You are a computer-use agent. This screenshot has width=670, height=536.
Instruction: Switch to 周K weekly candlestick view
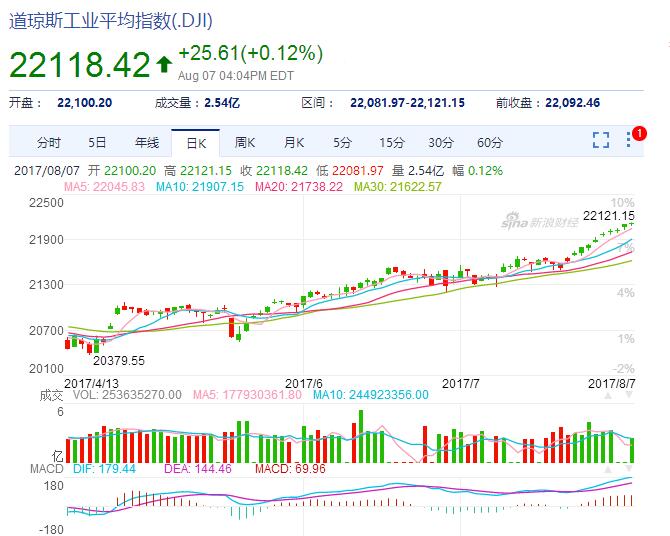pyautogui.click(x=245, y=142)
